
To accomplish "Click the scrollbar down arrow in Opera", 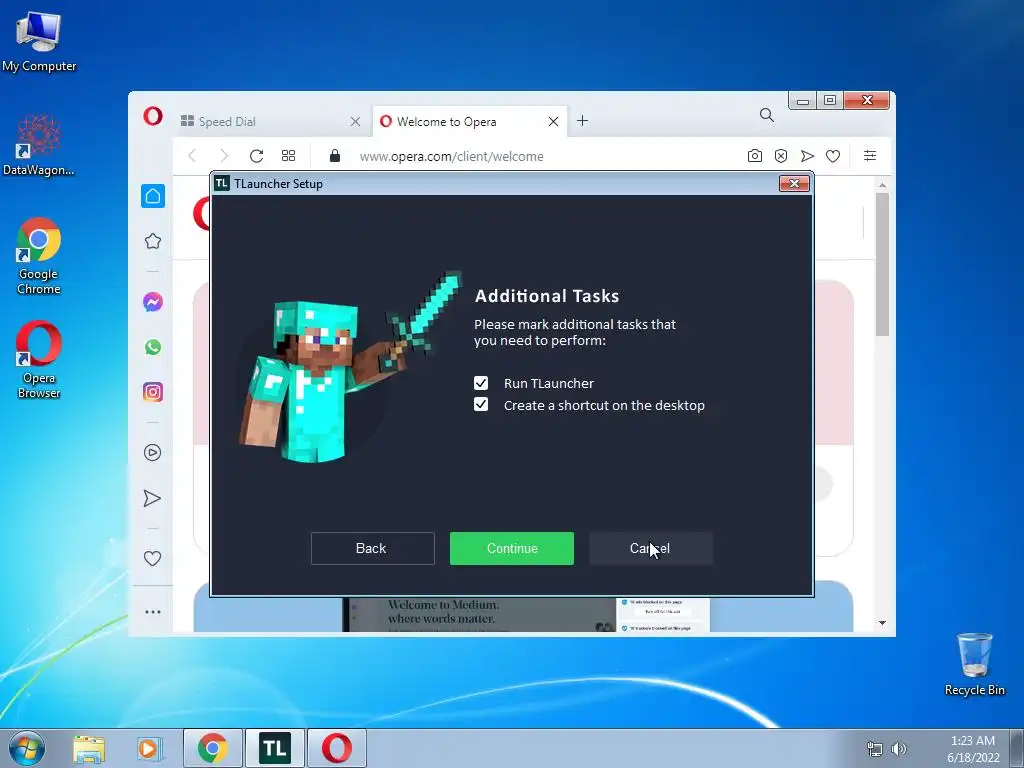I will click(x=882, y=623).
